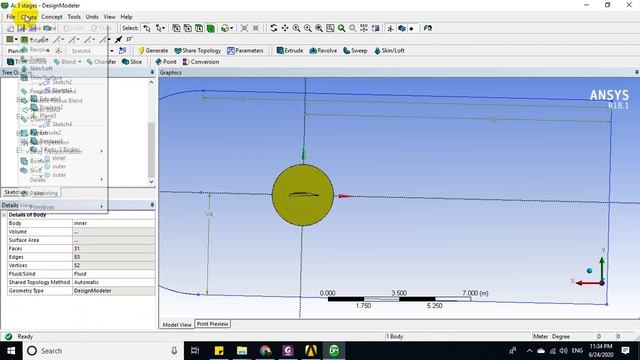Viewport: 640px width, 360px height.
Task: Click Generate with lightning icon
Action: [153, 51]
